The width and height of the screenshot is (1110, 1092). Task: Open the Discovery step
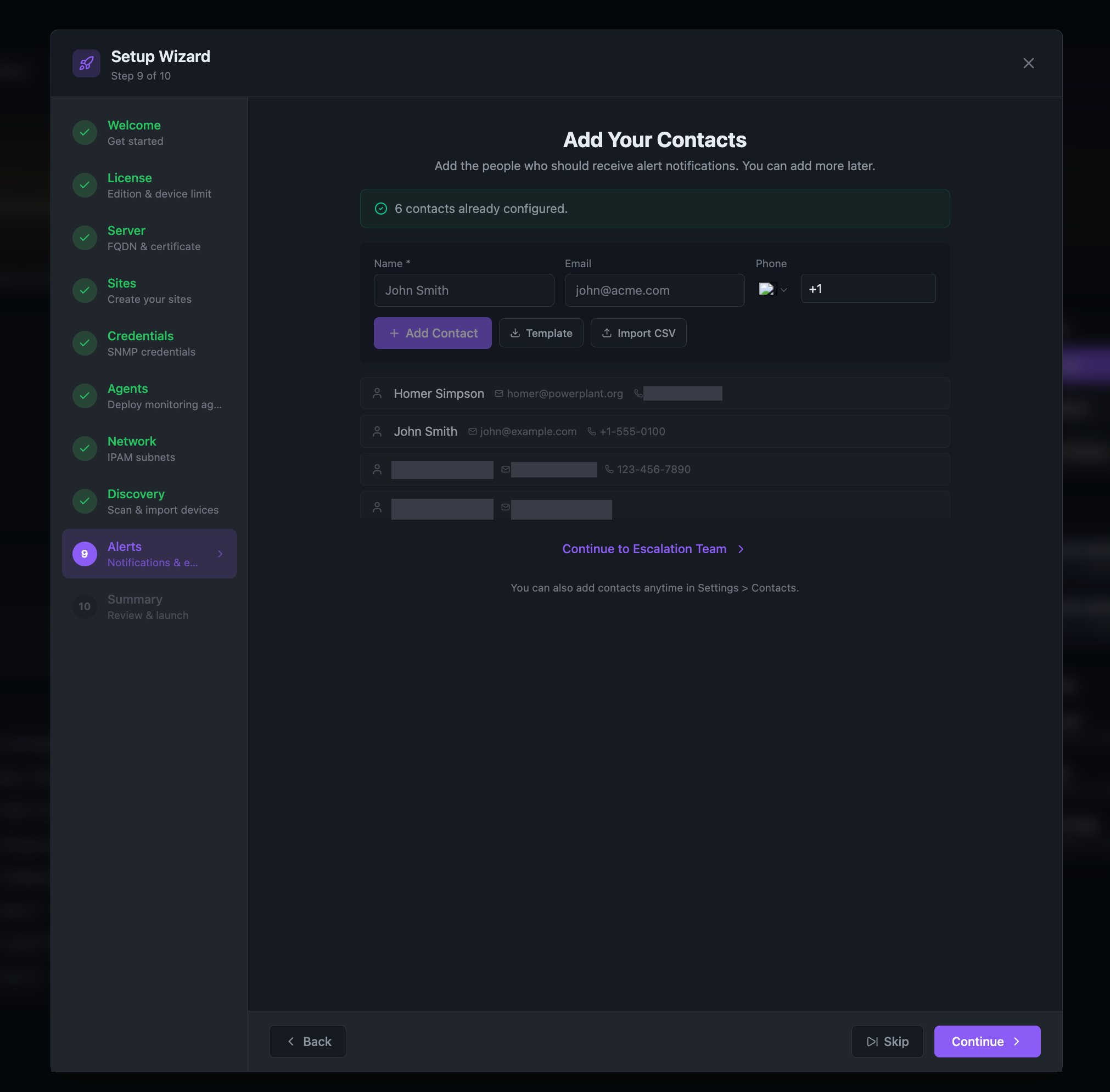[x=150, y=501]
